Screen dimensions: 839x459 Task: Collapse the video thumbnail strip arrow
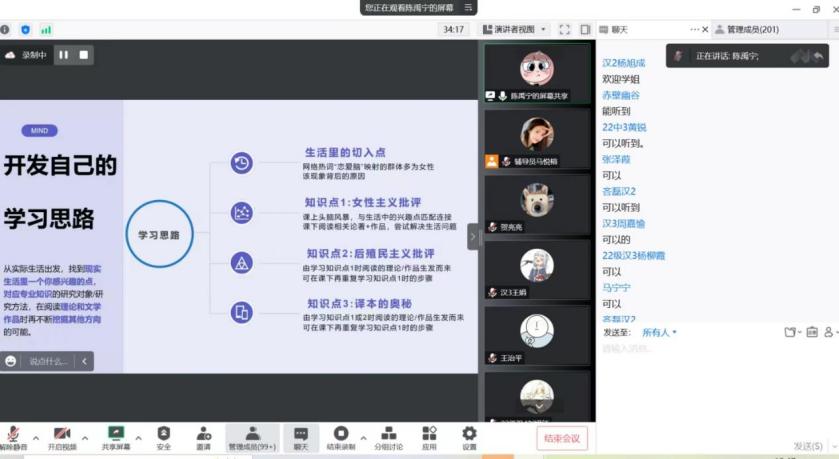(x=472, y=236)
